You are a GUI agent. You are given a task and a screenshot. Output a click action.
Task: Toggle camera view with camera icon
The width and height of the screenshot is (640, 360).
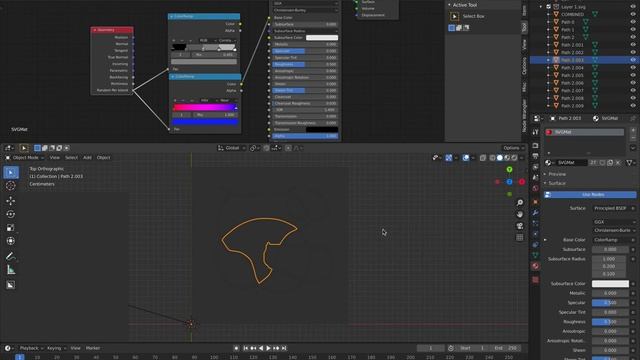(520, 226)
